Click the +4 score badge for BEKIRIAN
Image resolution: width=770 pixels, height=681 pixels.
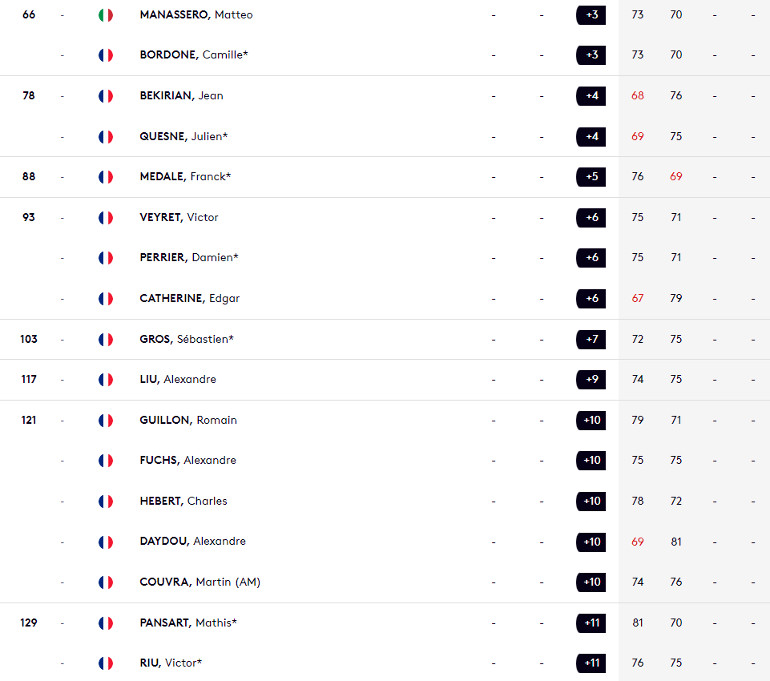[591, 96]
